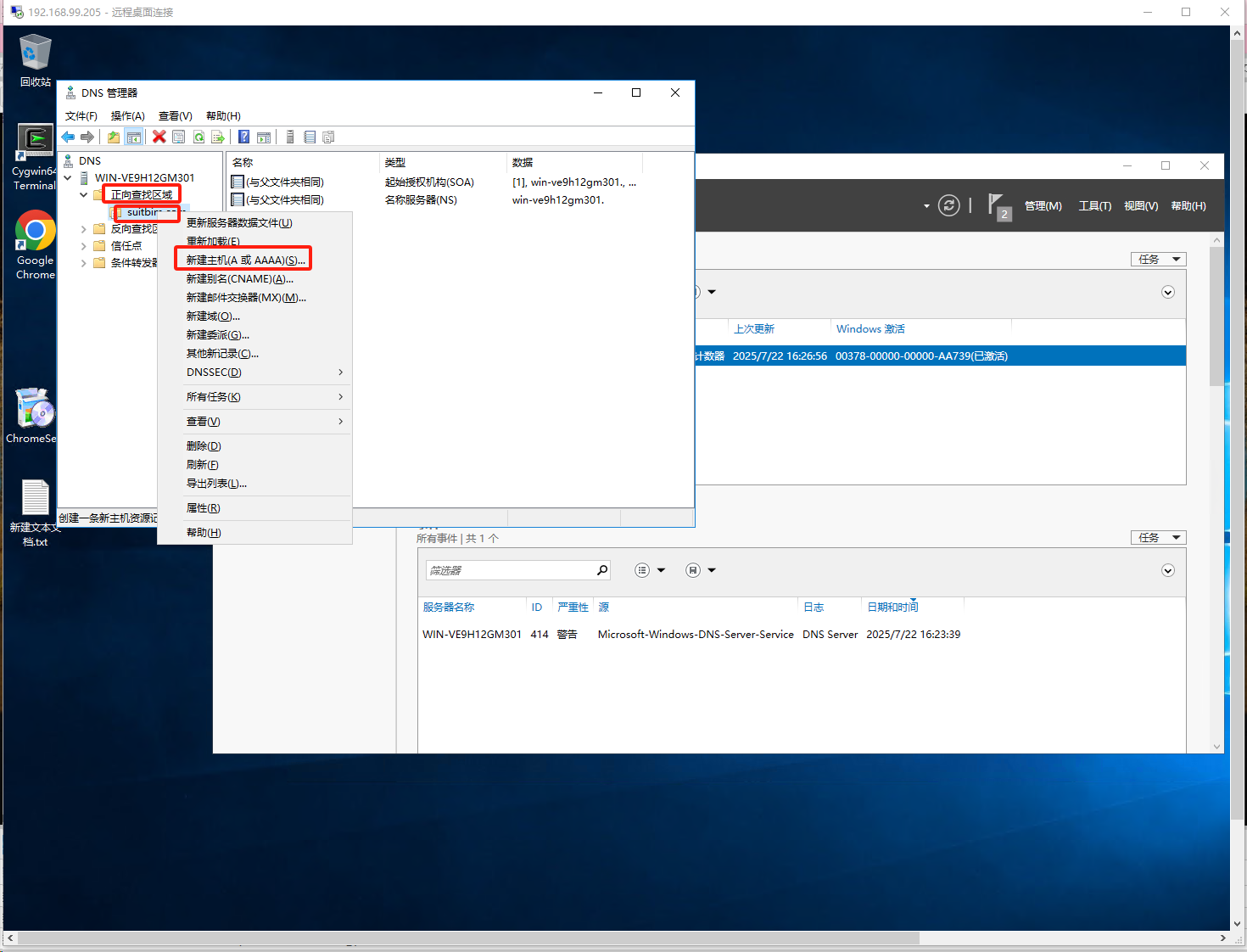Screen dimensions: 1247x952
Task: Open the lower 任务 dropdown in events section
Action: point(1158,537)
